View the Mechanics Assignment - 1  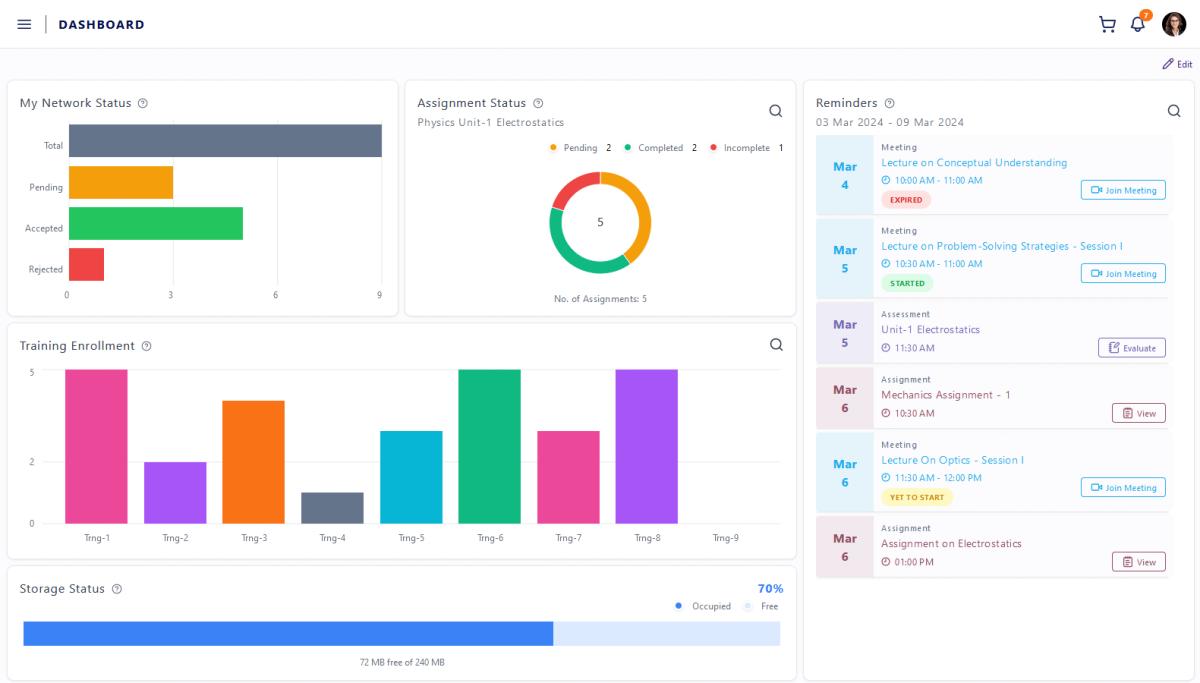point(1138,413)
